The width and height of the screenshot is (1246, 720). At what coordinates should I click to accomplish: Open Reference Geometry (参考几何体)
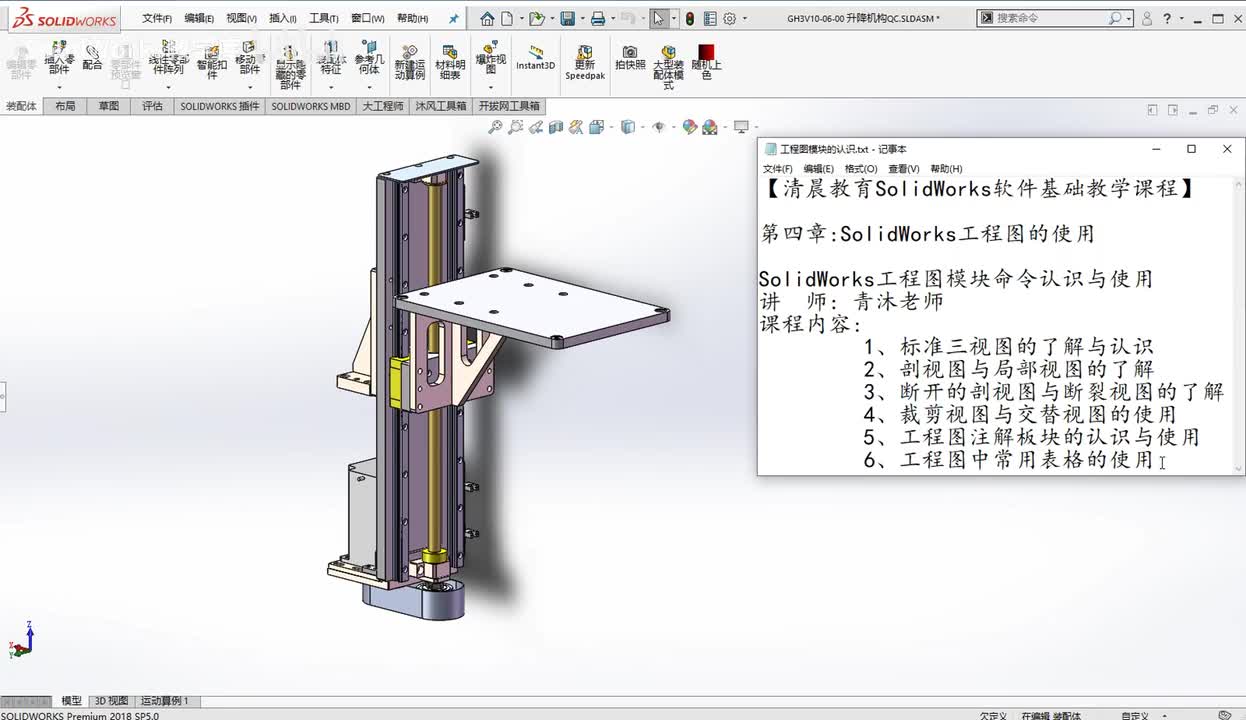(x=369, y=57)
